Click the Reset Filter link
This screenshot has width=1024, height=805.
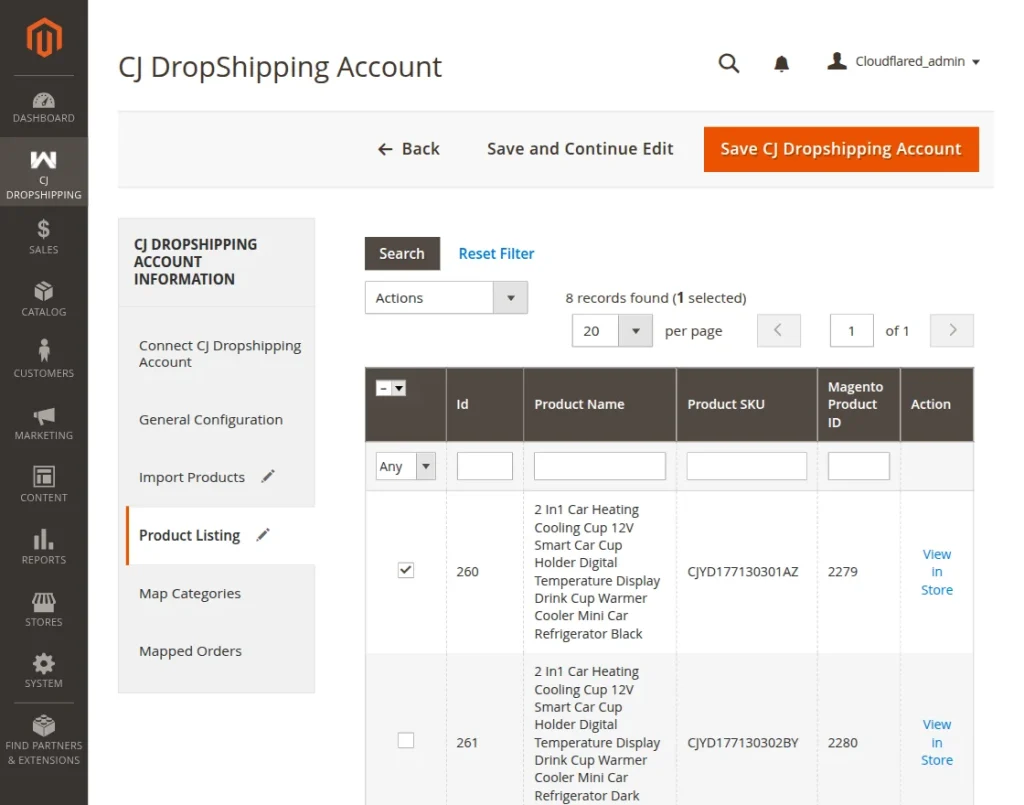[x=496, y=254]
